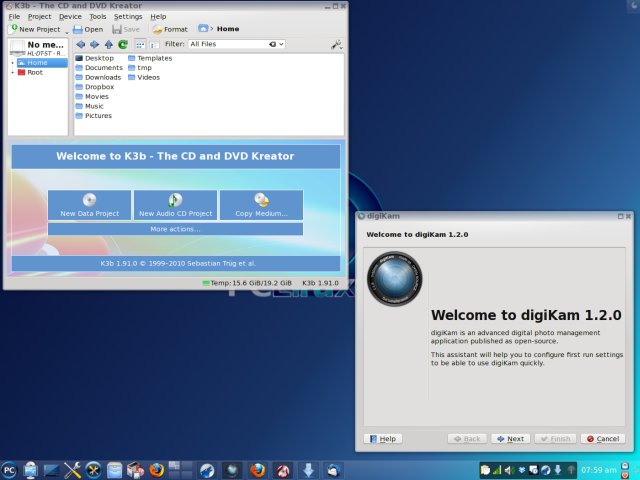Viewport: 640px width, 480px height.
Task: Switch file browser to icon view mode
Action: pos(139,44)
